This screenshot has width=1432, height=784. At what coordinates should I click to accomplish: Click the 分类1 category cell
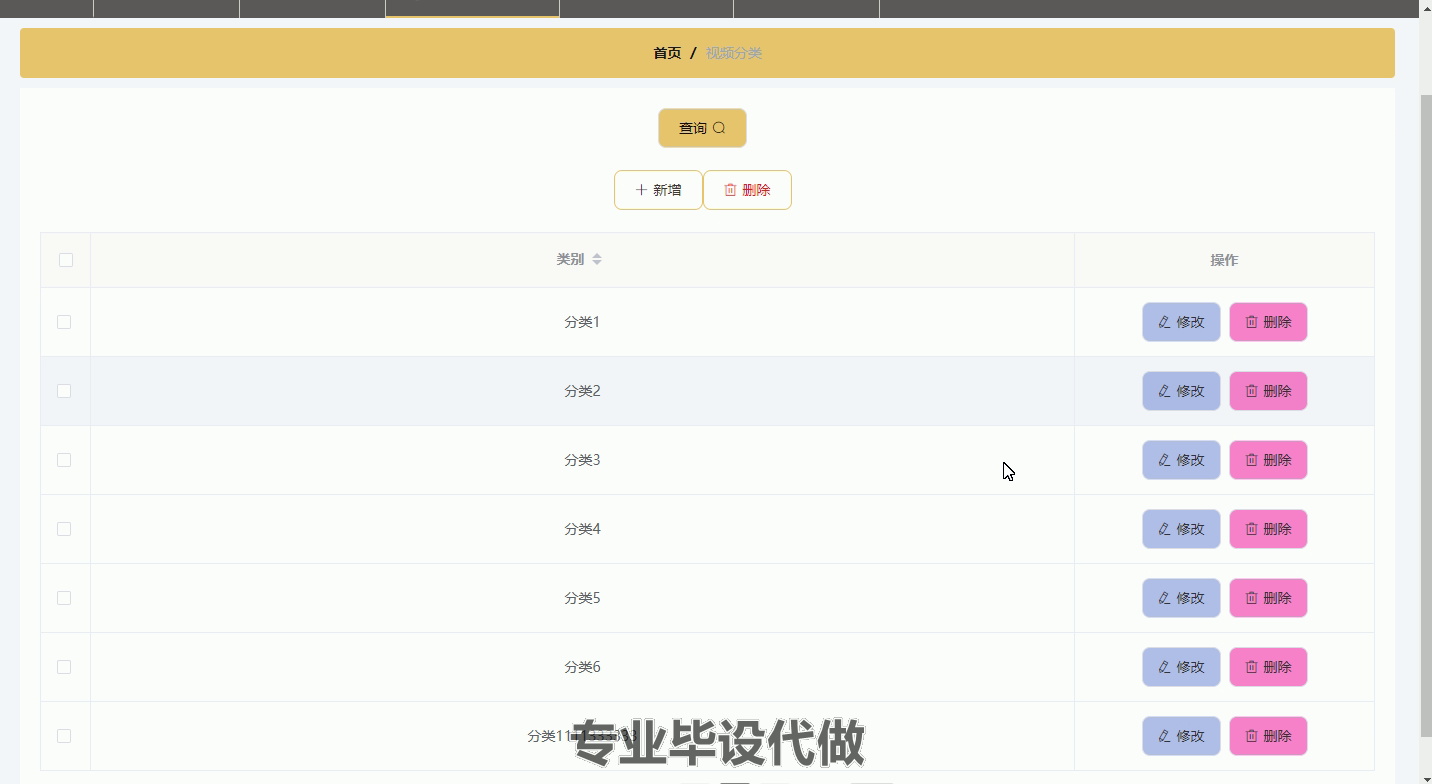click(x=582, y=322)
